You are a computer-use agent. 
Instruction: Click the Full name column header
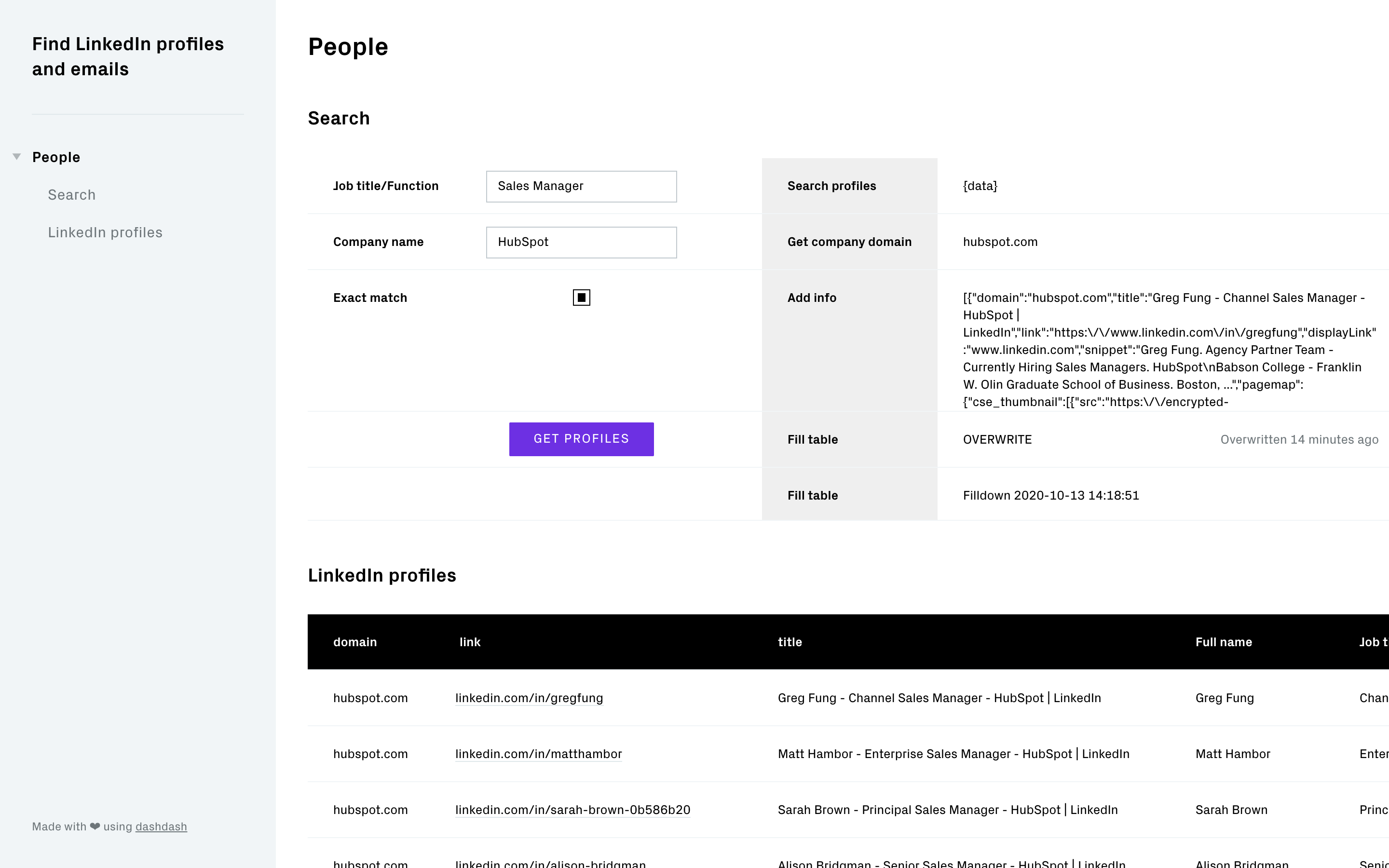[1223, 642]
